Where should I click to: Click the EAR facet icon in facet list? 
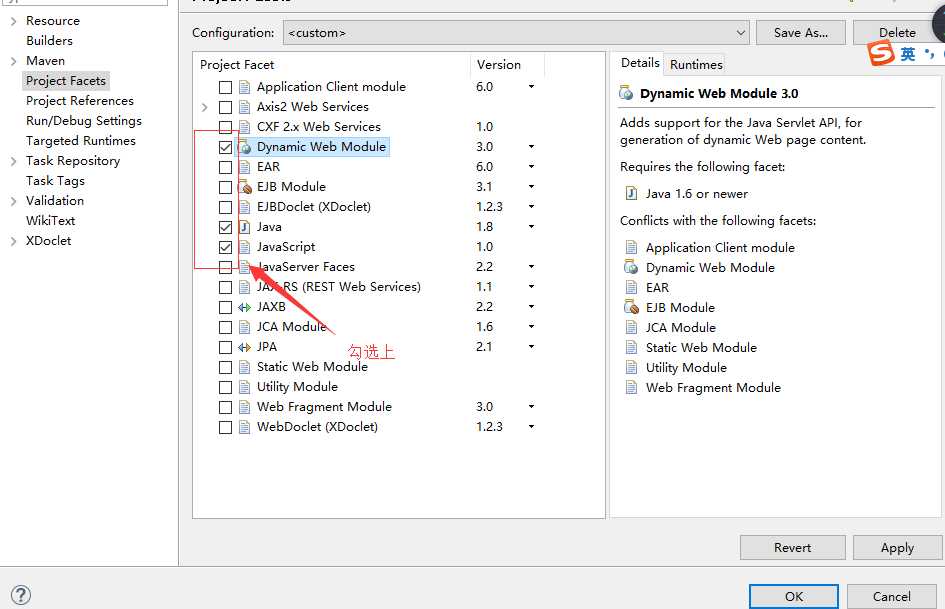pyautogui.click(x=245, y=167)
